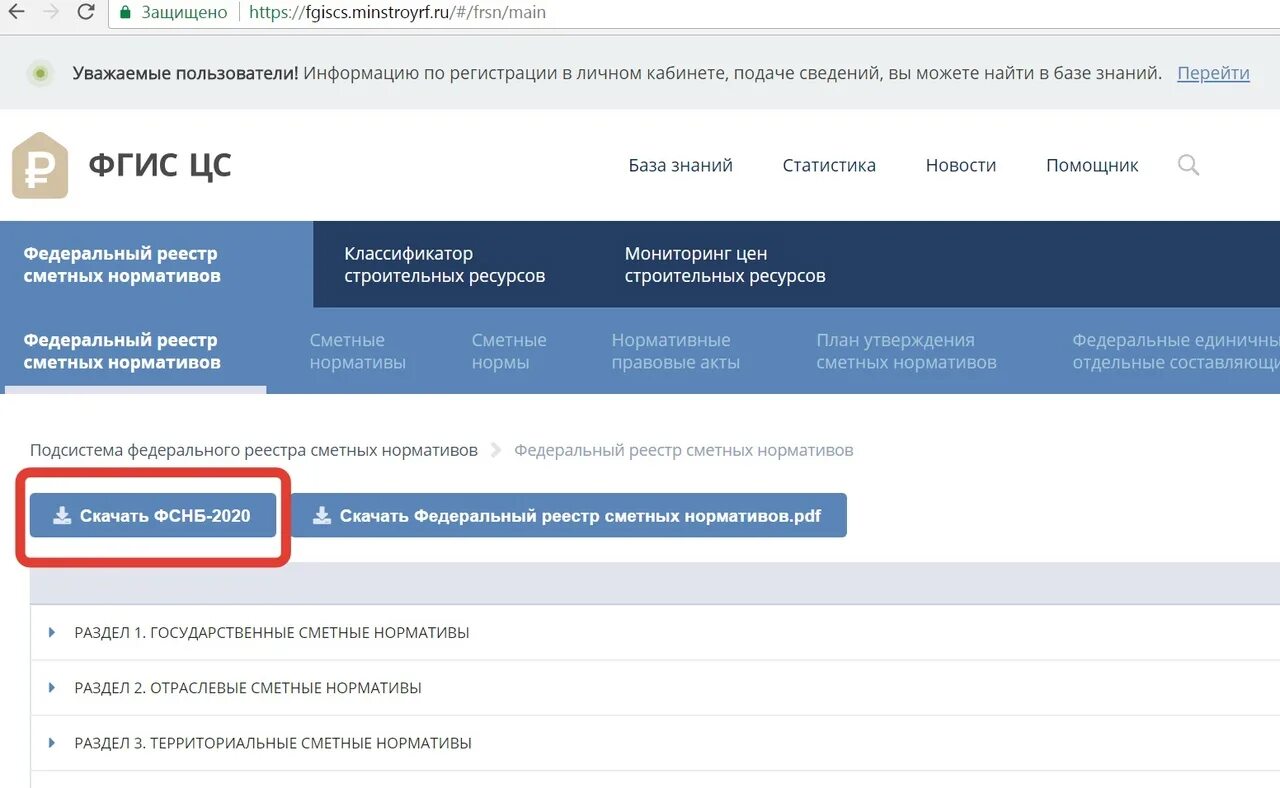Open Сметные нормативы sub-tab
The height and width of the screenshot is (788, 1280).
[x=358, y=351]
